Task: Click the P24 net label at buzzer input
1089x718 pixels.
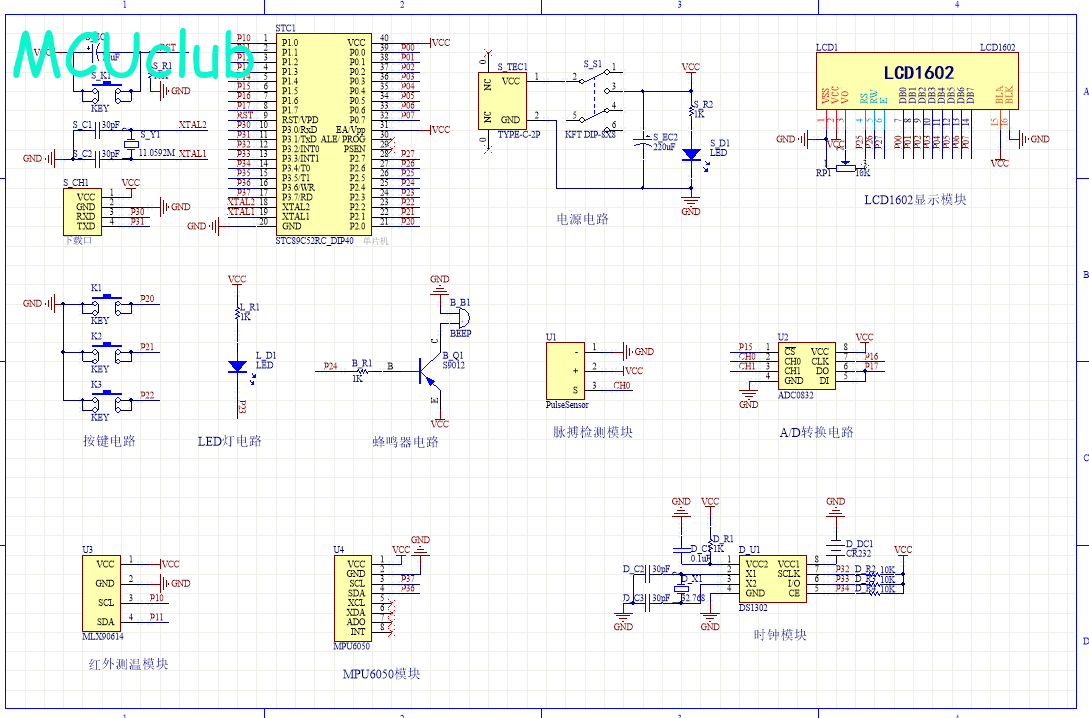Action: [x=331, y=366]
